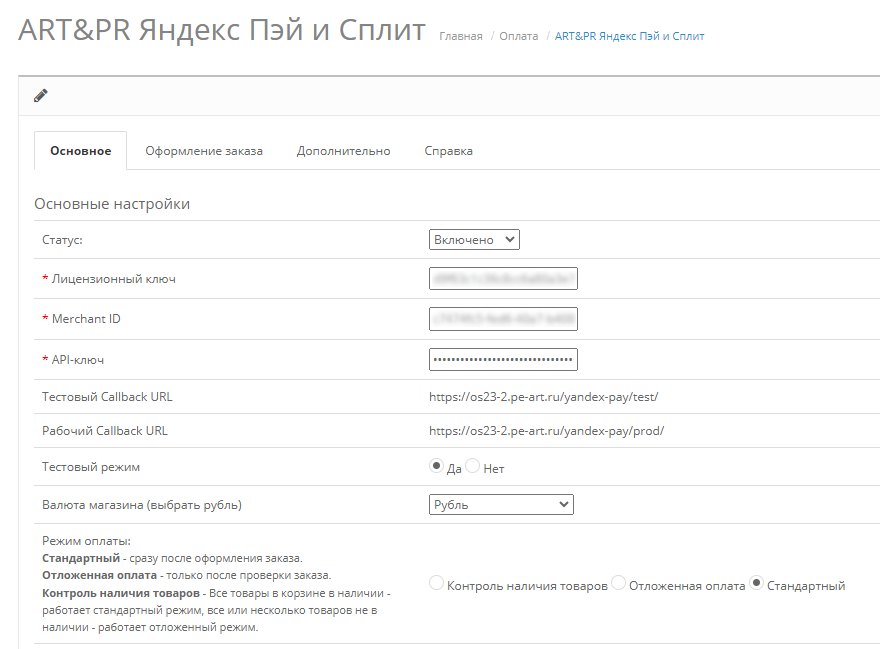Click the Лицензионный ключ input field

(x=503, y=278)
